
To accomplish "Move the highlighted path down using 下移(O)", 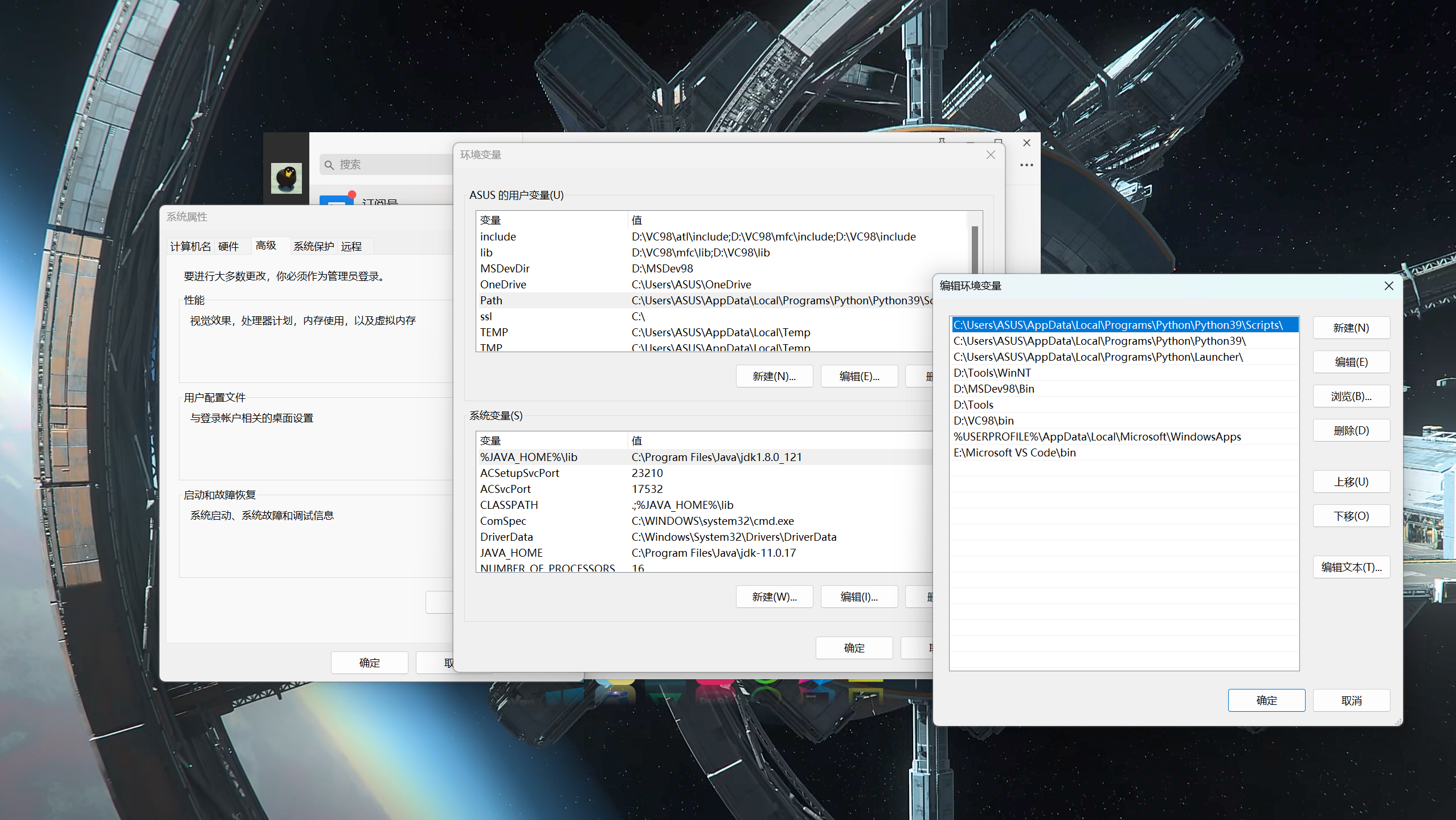I will pyautogui.click(x=1351, y=516).
